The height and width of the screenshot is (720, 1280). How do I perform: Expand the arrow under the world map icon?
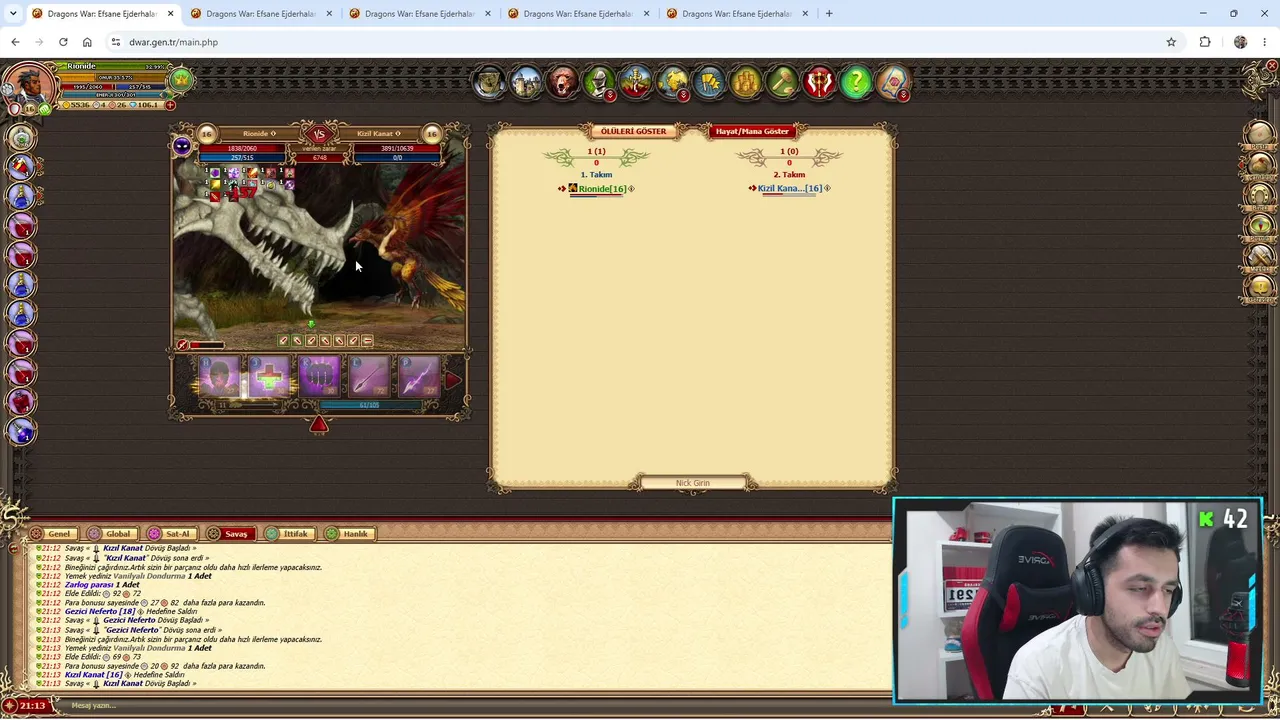(683, 96)
